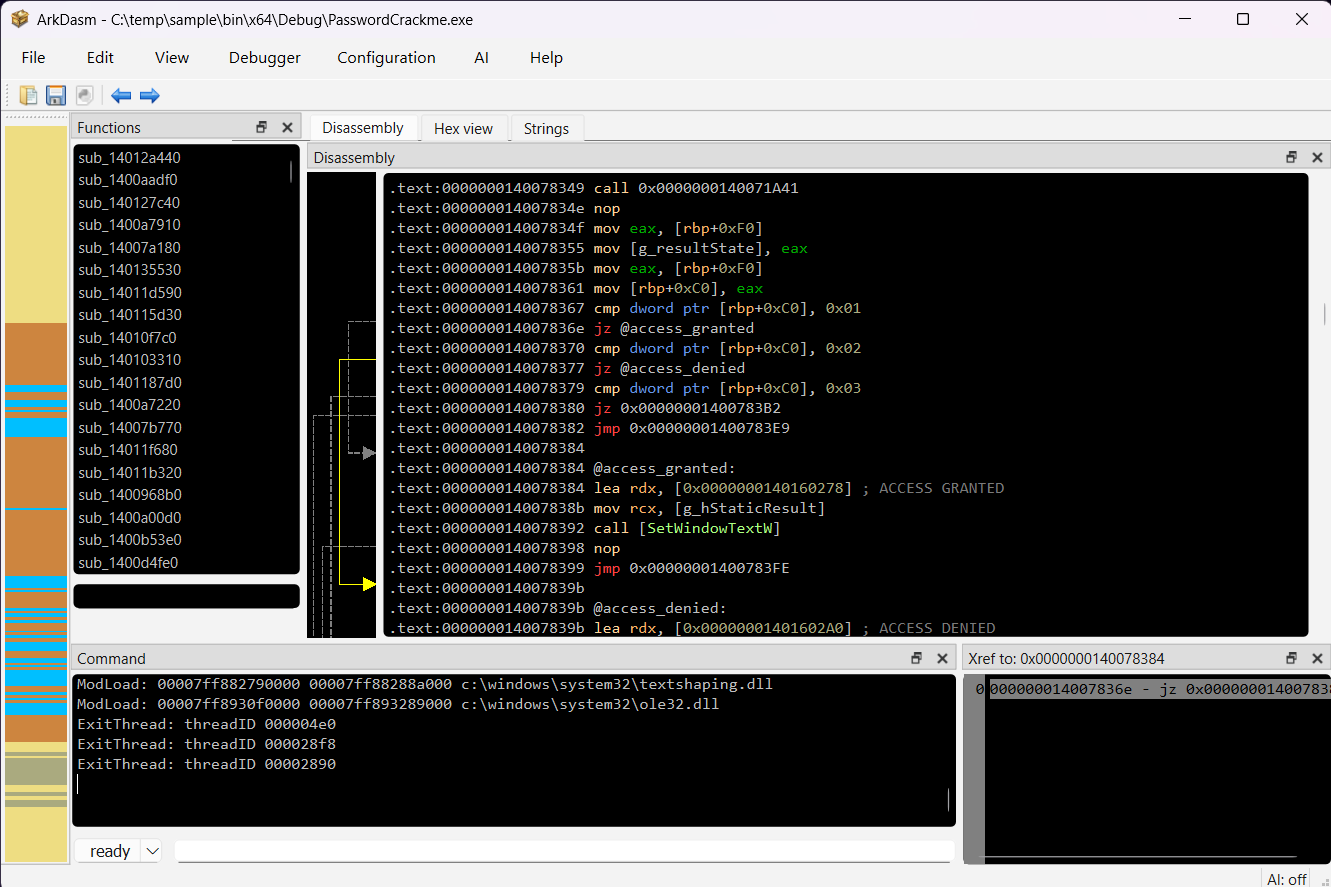The height and width of the screenshot is (887, 1331).
Task: Switch to the Strings tab
Action: click(546, 128)
